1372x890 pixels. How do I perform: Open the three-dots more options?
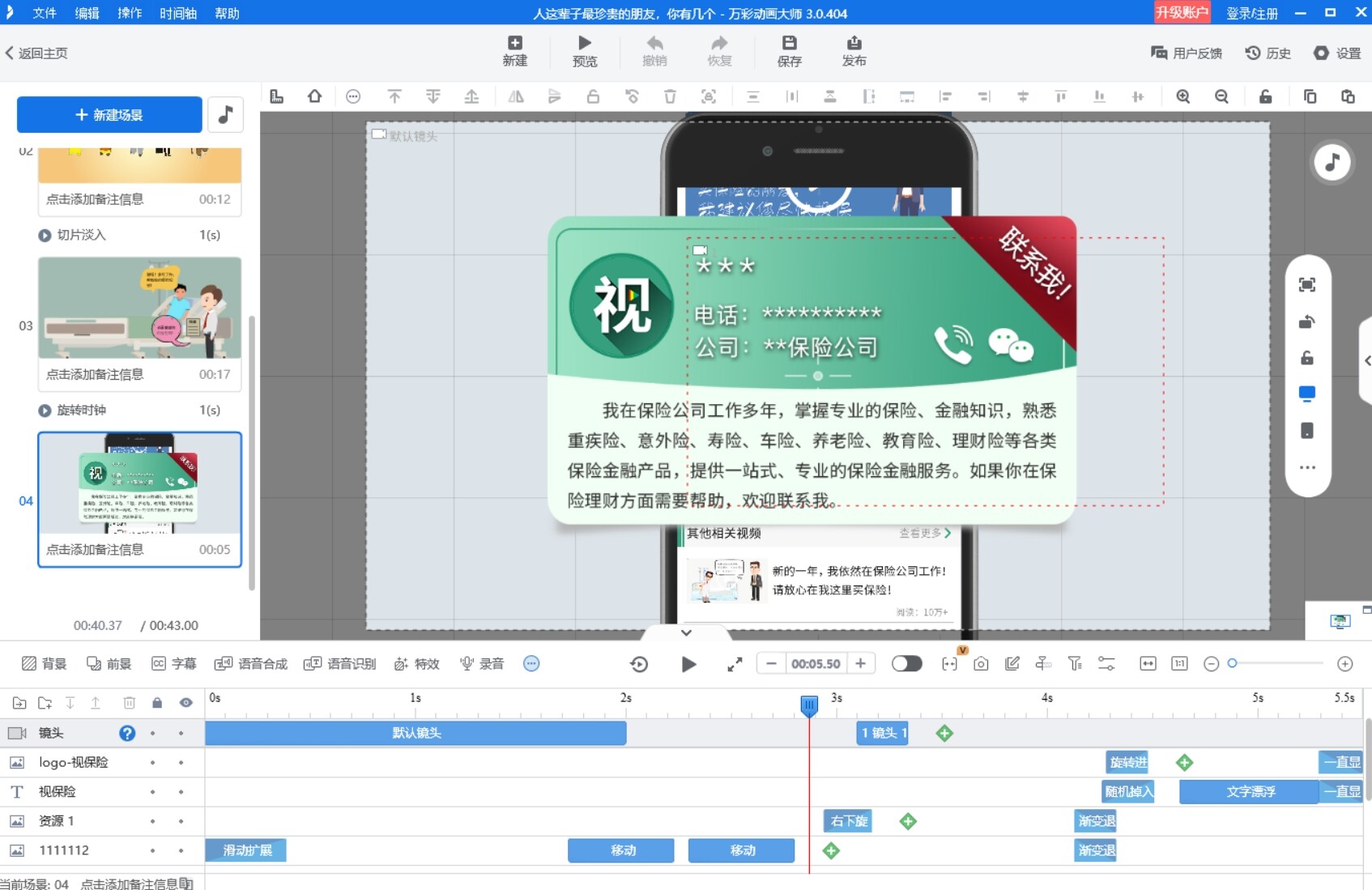[x=1307, y=467]
